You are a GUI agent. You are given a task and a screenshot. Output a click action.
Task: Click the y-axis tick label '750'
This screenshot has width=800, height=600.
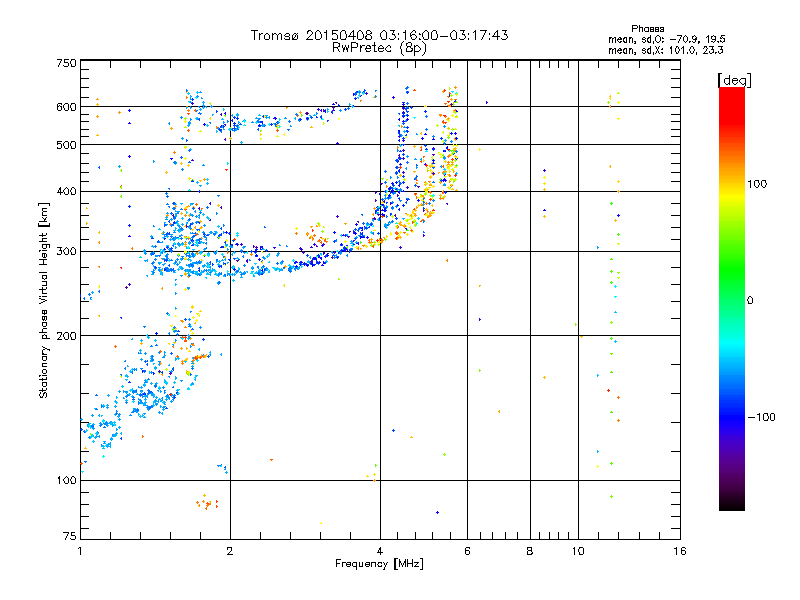point(66,63)
